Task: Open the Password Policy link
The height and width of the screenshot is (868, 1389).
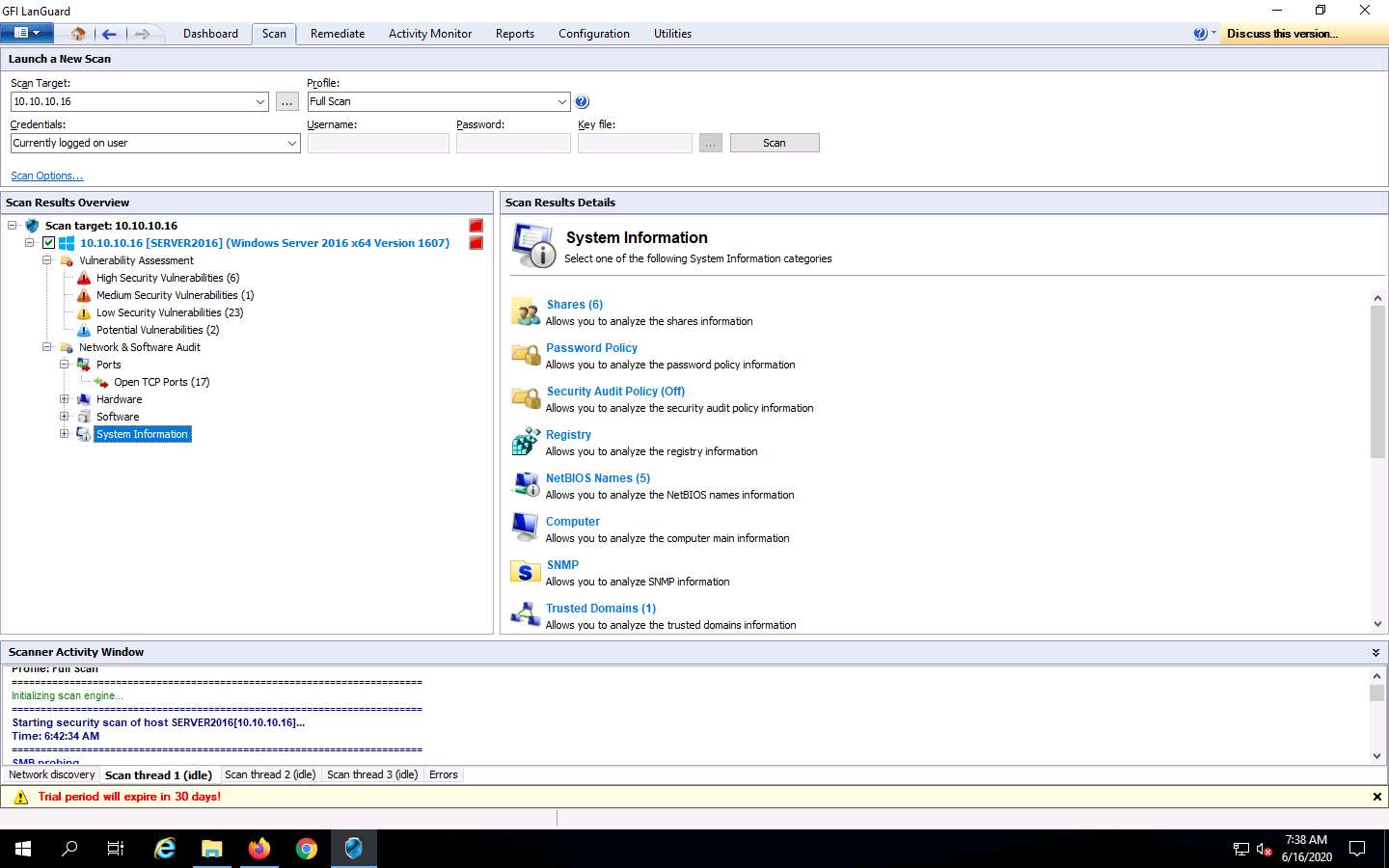Action: (591, 348)
